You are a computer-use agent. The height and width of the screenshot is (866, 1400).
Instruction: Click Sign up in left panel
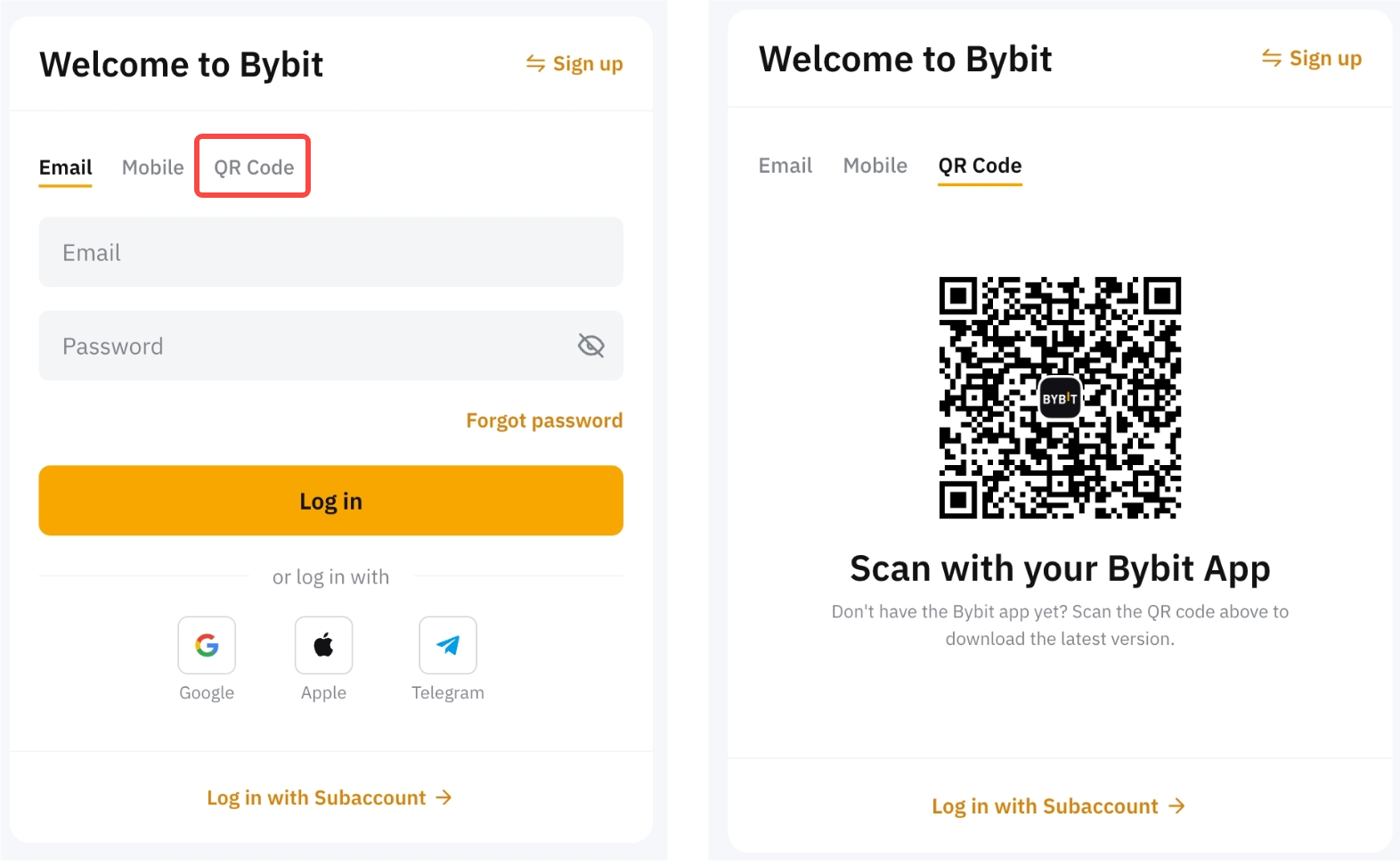point(575,64)
